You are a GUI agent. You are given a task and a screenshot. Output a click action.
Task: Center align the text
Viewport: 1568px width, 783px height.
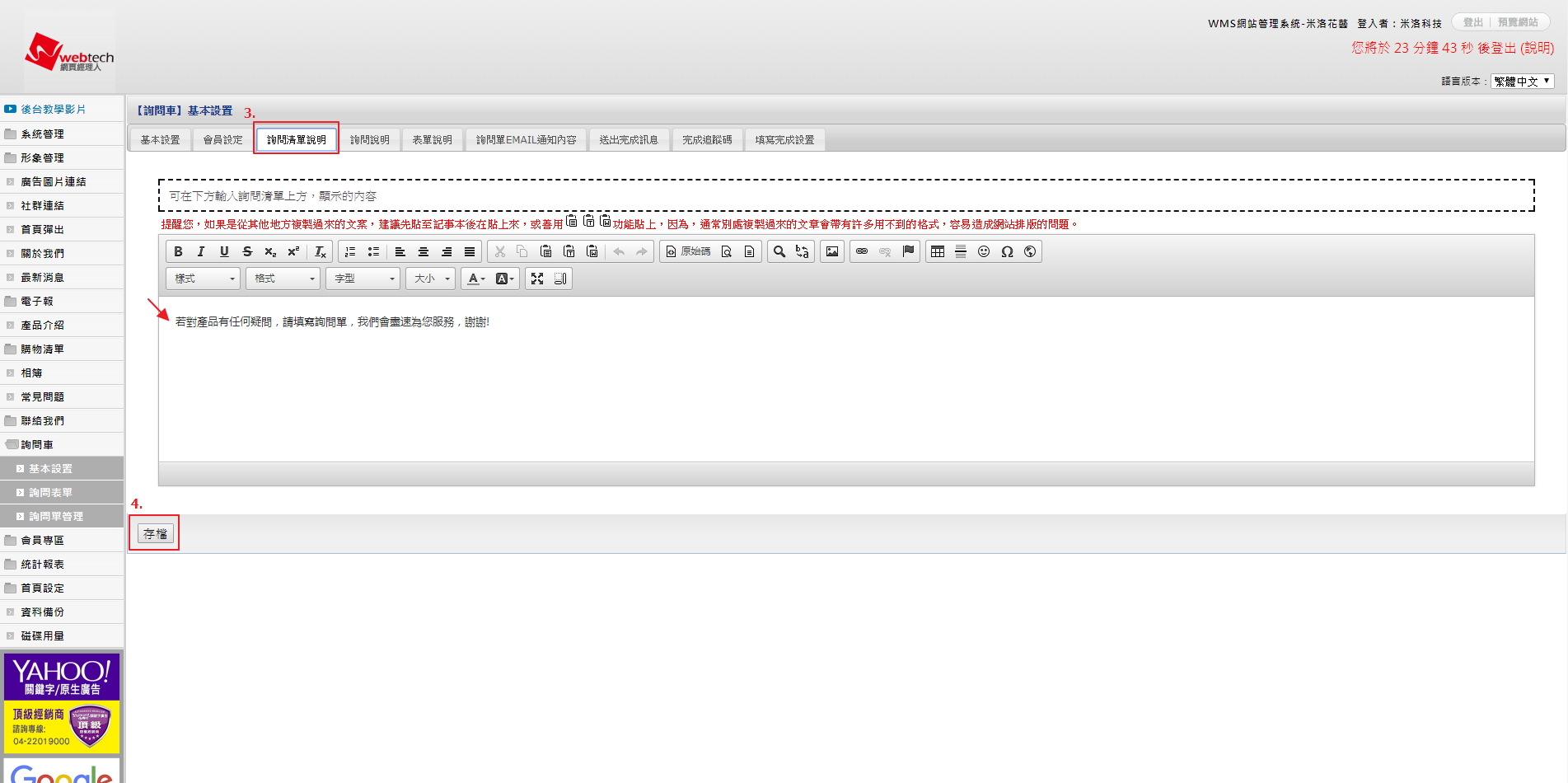pos(424,251)
